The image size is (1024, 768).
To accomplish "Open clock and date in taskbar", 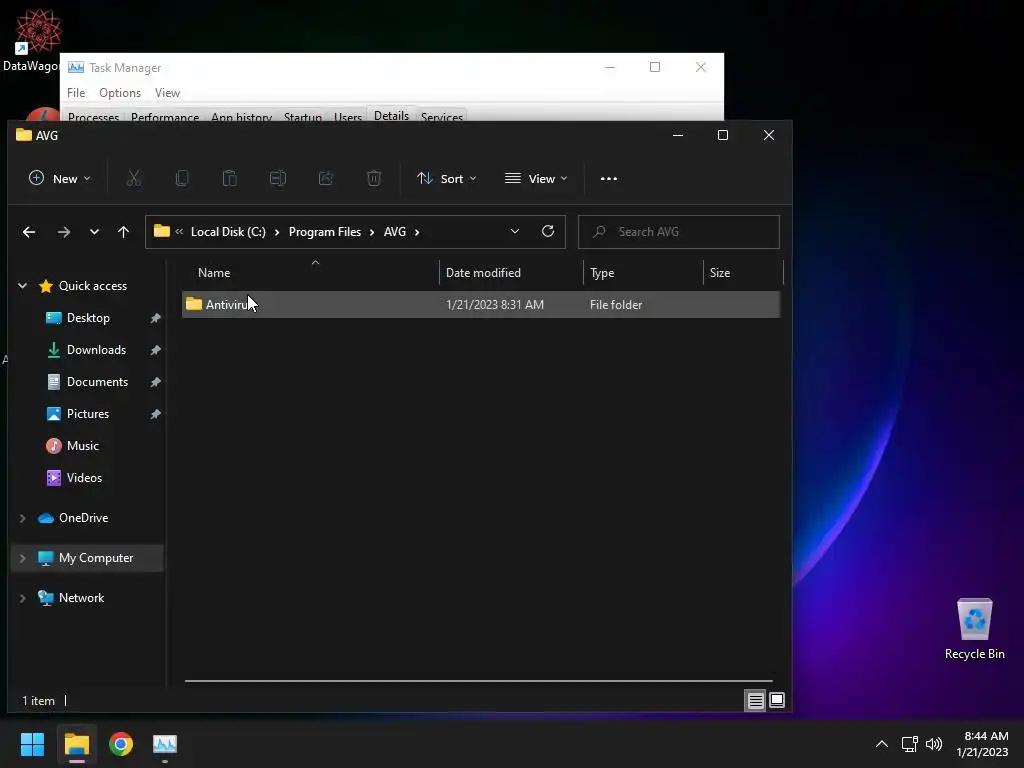I will tap(982, 744).
